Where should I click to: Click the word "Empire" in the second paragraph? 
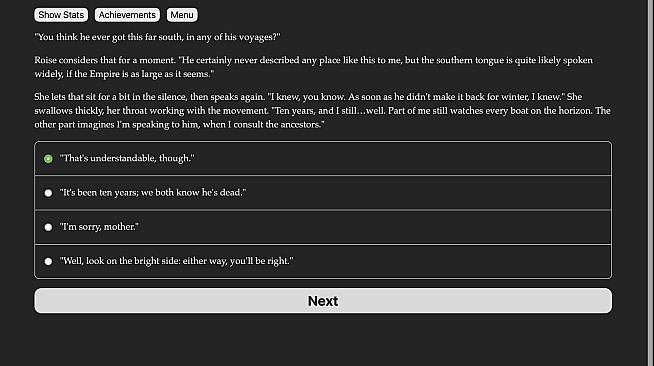point(104,74)
